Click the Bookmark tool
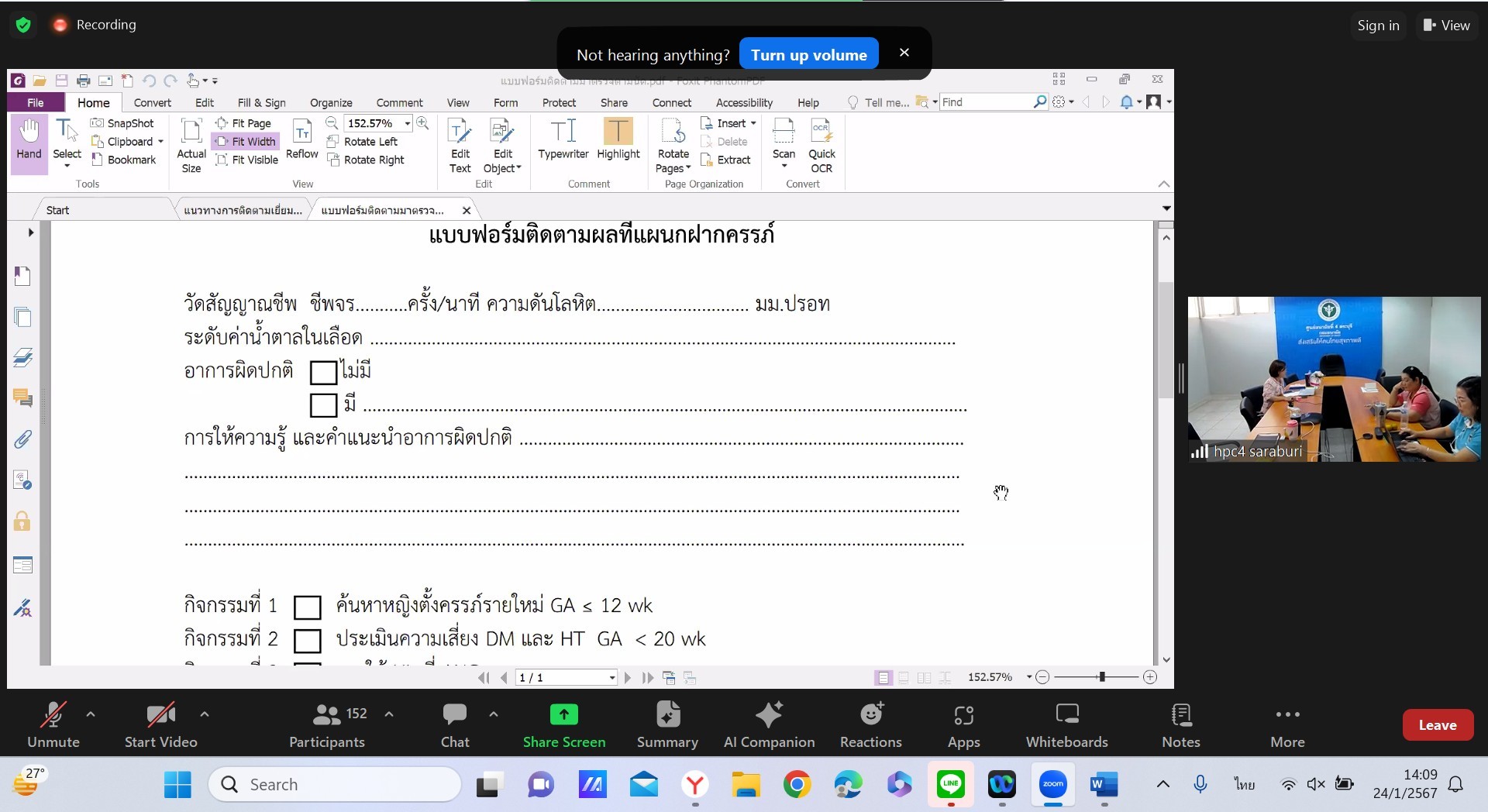The width and height of the screenshot is (1488, 812). pyautogui.click(x=124, y=160)
